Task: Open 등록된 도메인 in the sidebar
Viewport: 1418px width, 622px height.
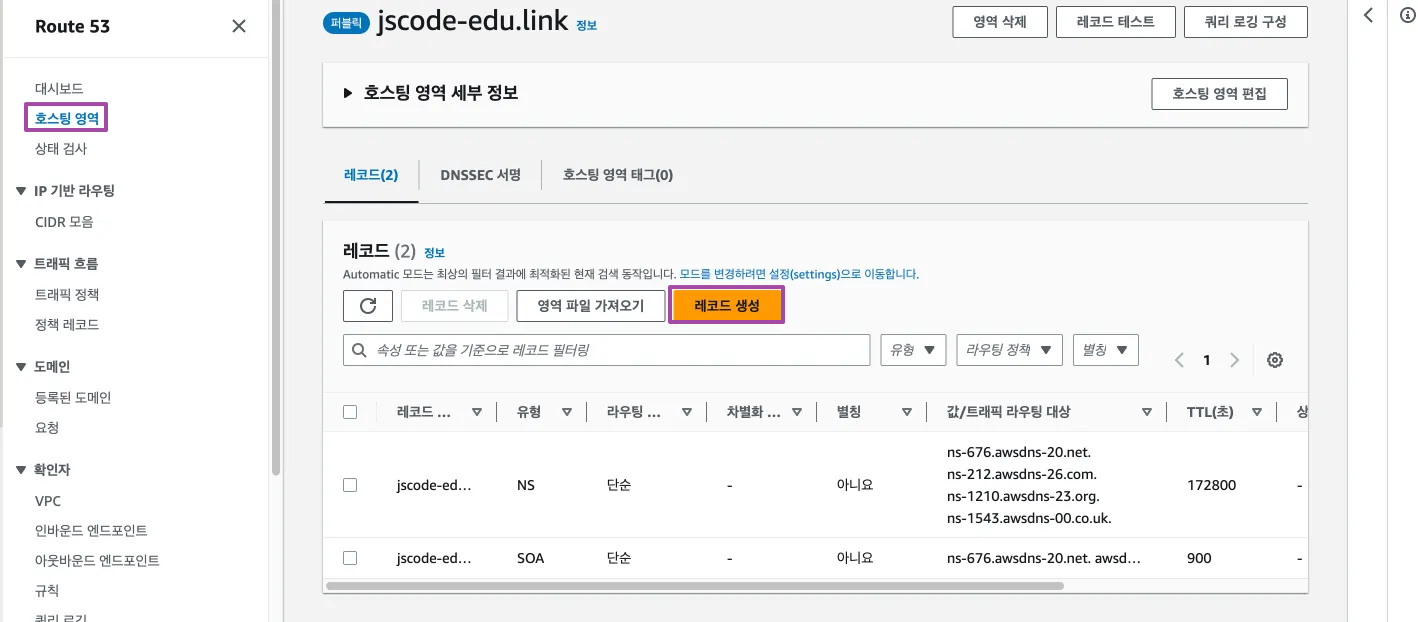Action: click(73, 397)
